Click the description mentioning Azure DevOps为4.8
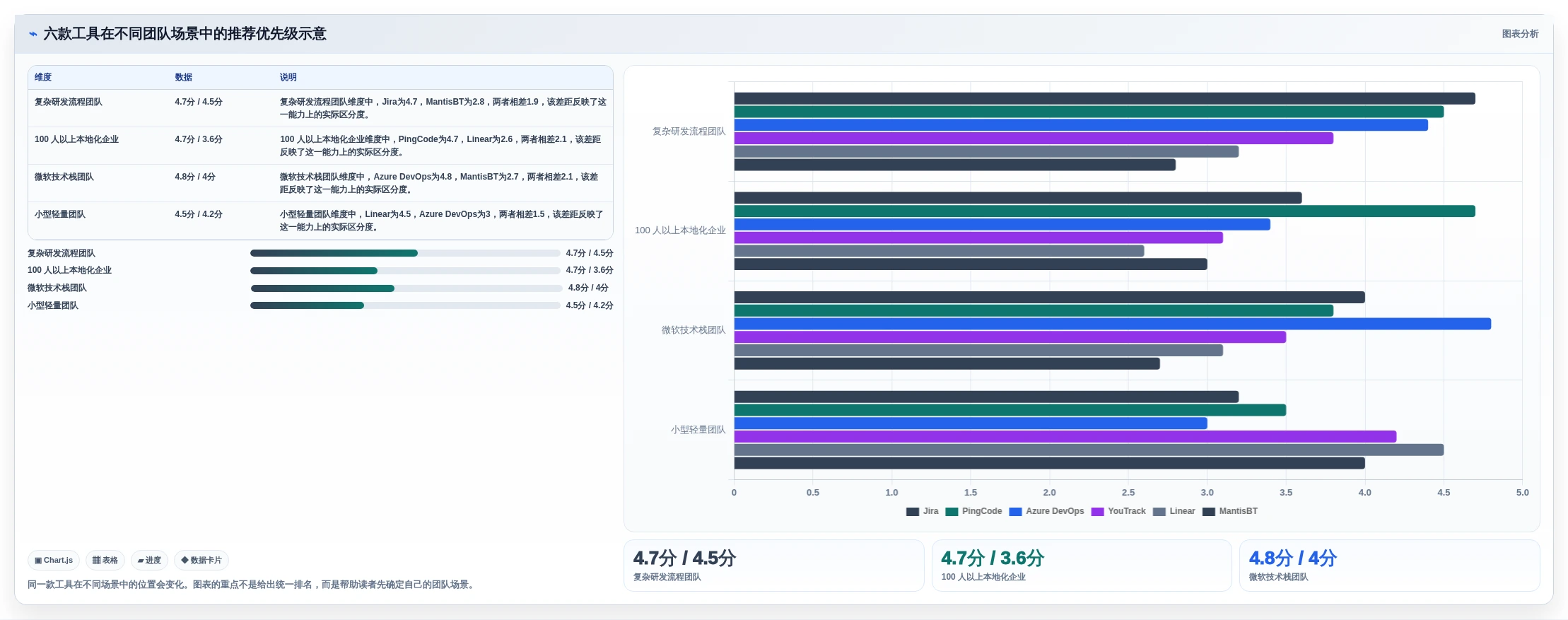 click(x=439, y=183)
